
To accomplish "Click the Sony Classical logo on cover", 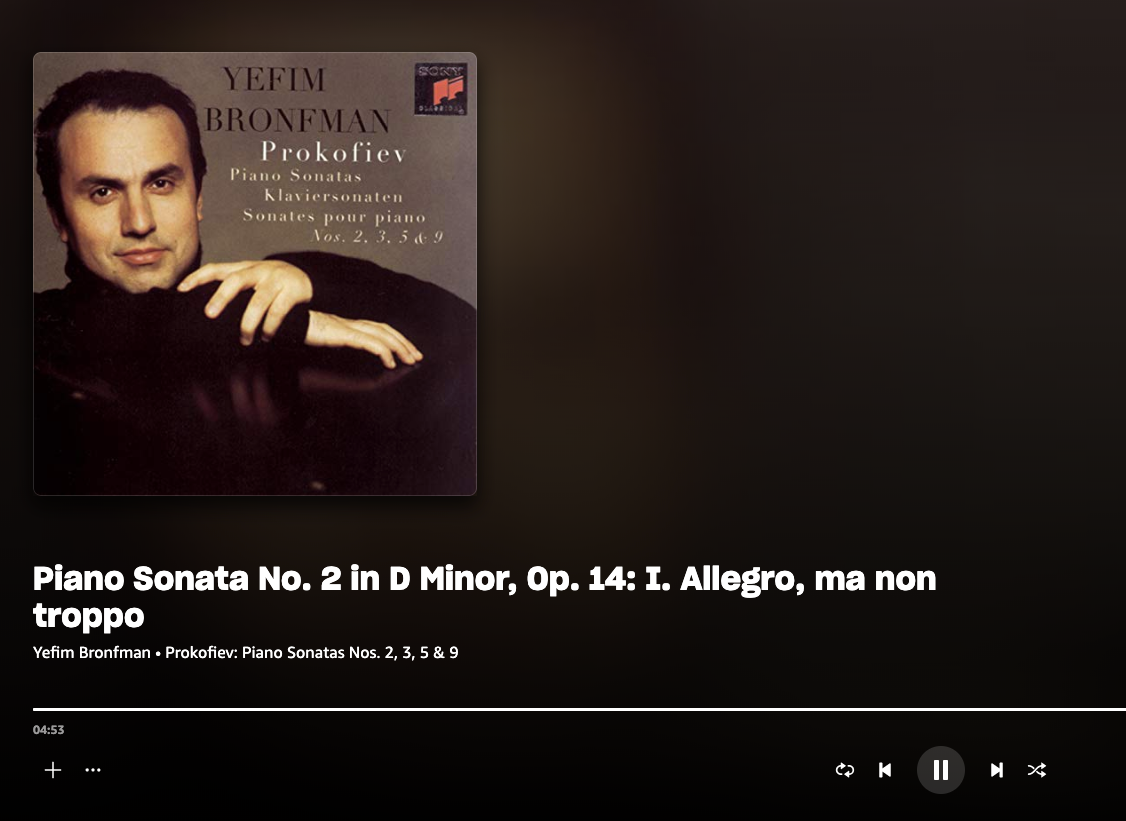I will pos(440,89).
